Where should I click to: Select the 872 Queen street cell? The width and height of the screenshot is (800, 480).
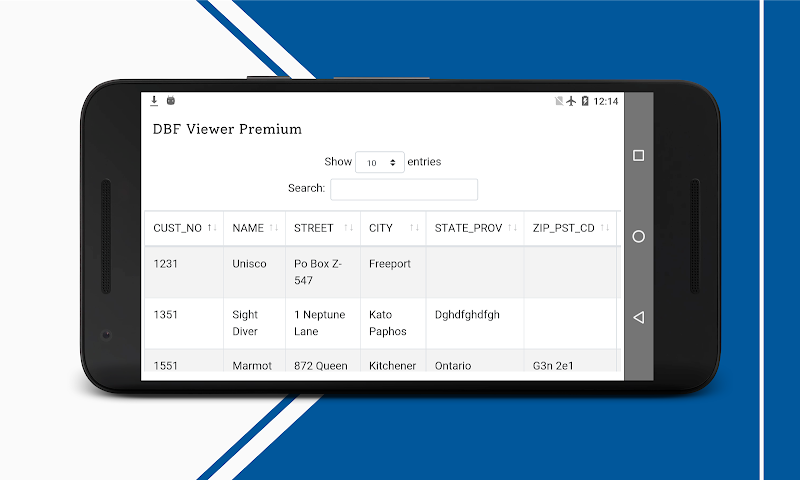pyautogui.click(x=323, y=361)
